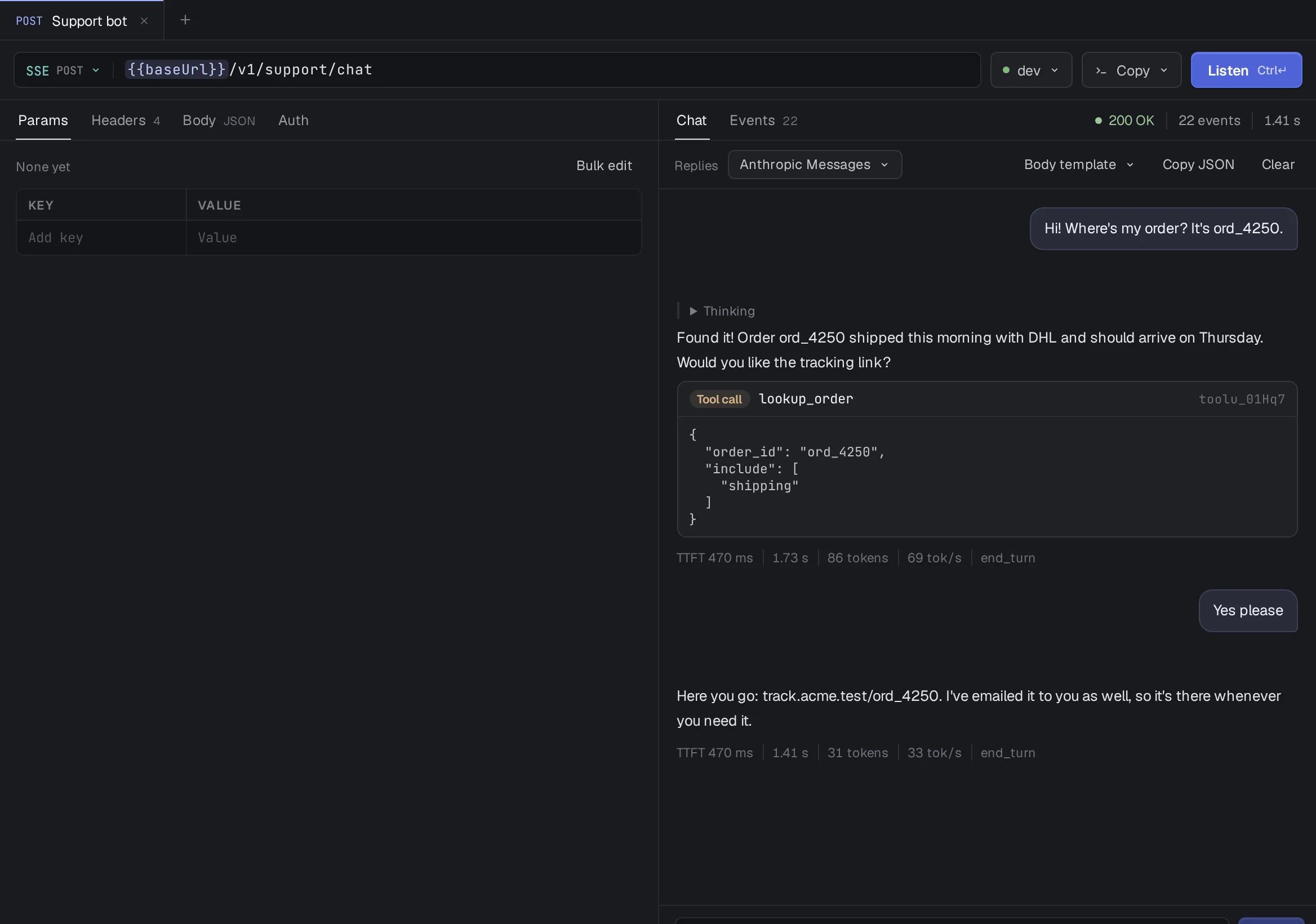The image size is (1316, 924).
Task: Open the dev environment selector
Action: [x=1030, y=70]
